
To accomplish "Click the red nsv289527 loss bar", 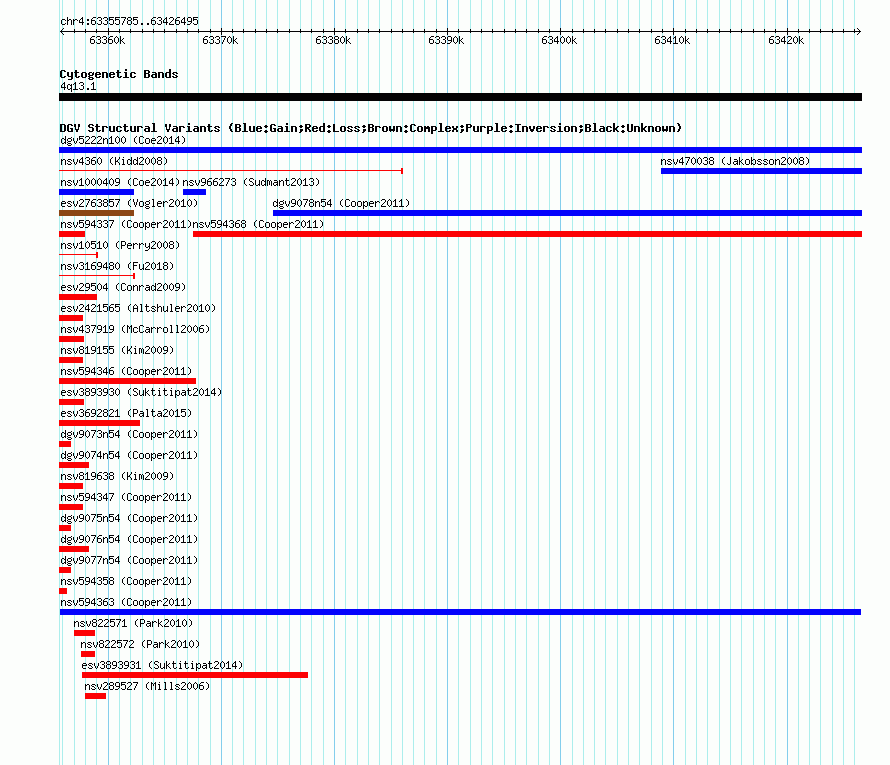I will coord(95,696).
